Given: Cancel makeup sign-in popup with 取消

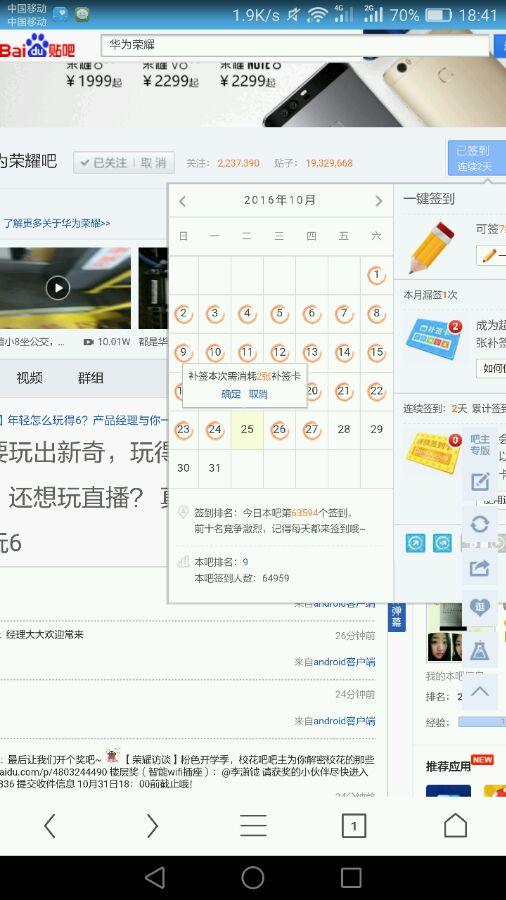Looking at the screenshot, I should click(x=258, y=394).
